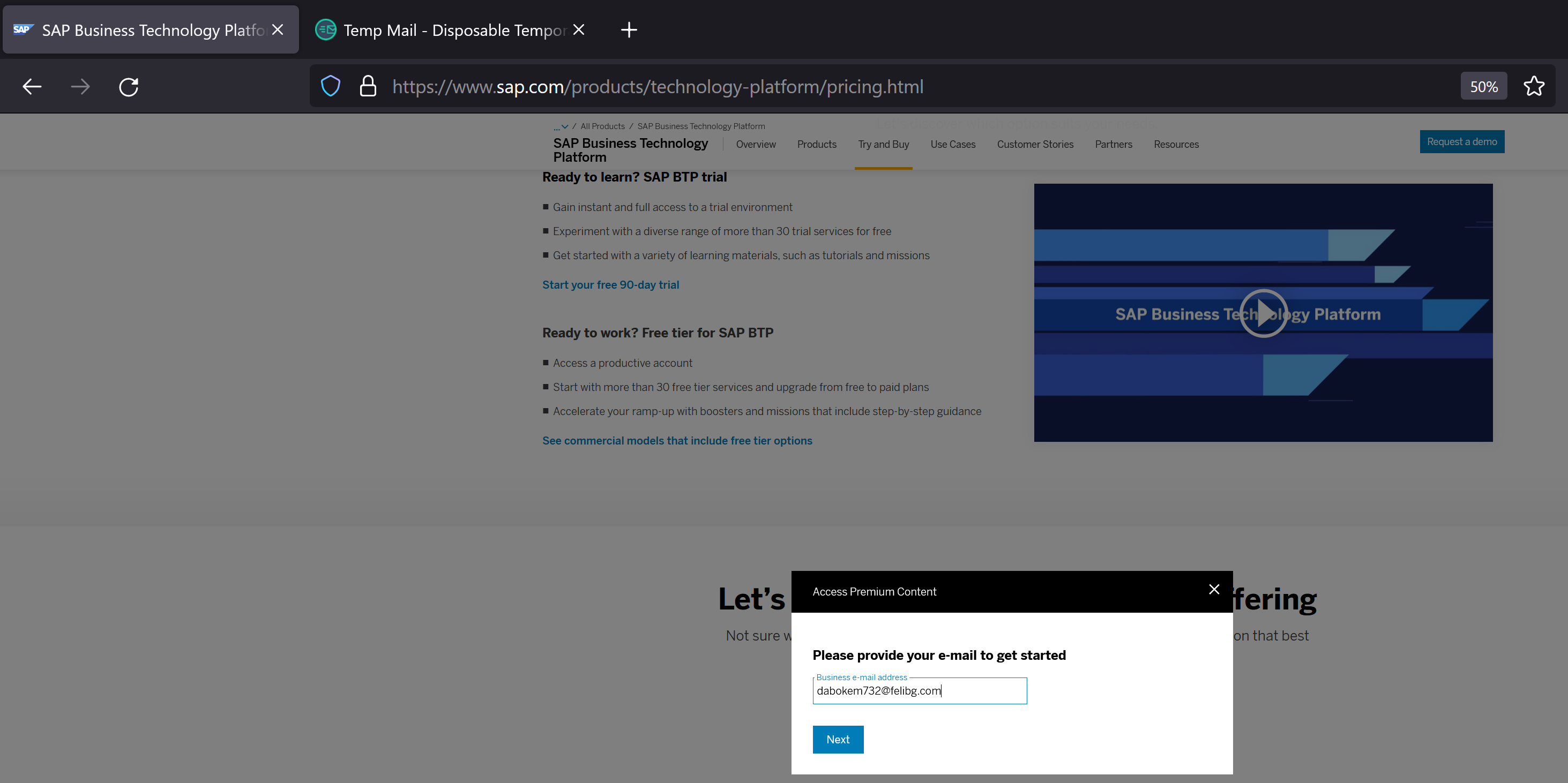Open the Try and Buy menu item
This screenshot has width=1568, height=783.
(x=883, y=144)
